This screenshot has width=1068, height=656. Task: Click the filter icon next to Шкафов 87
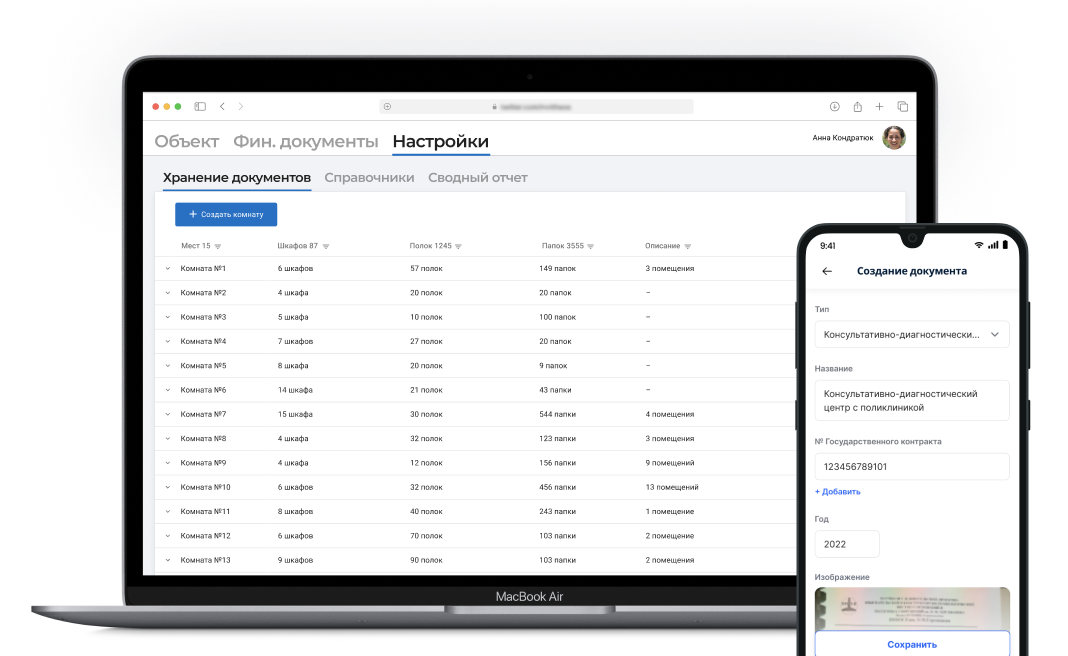click(x=326, y=246)
